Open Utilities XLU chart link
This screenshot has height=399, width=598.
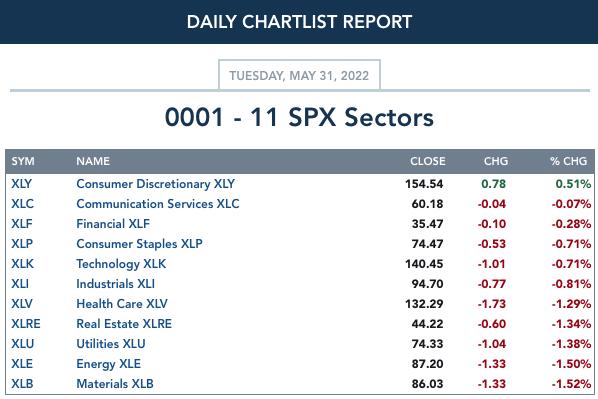[x=111, y=344]
